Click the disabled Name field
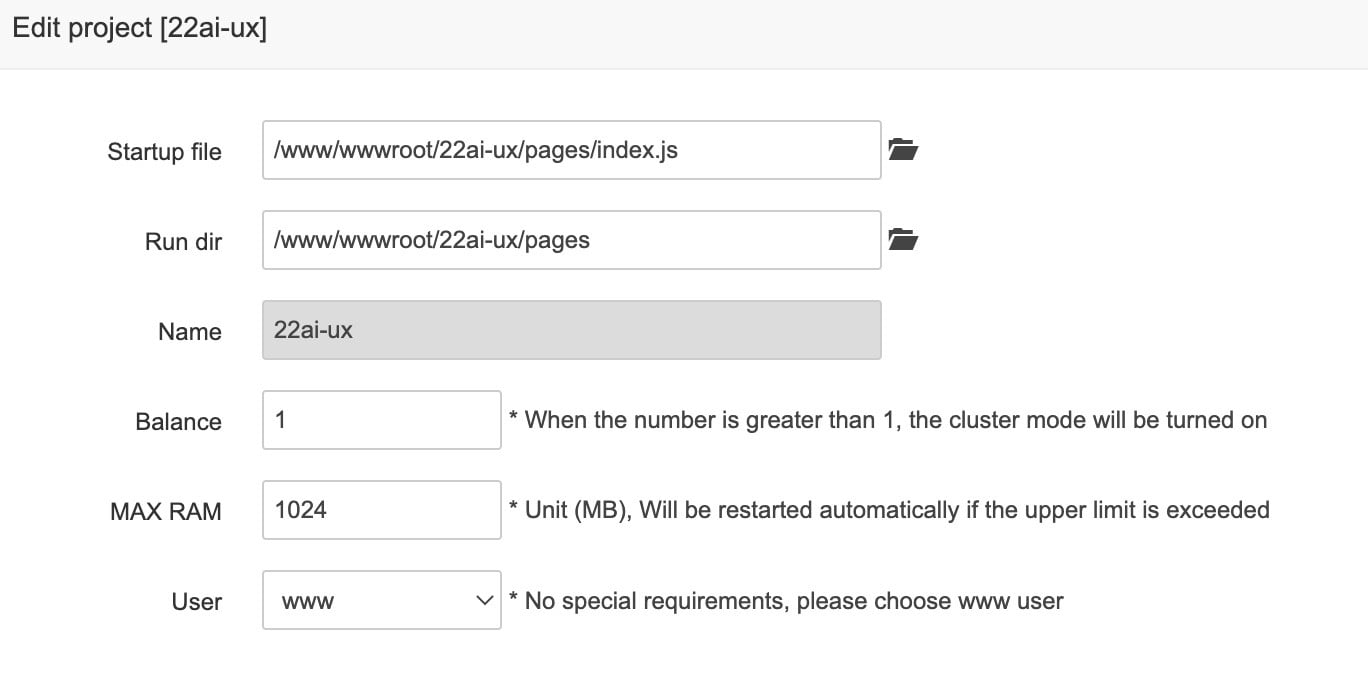The height and width of the screenshot is (686, 1368). pyautogui.click(x=571, y=330)
